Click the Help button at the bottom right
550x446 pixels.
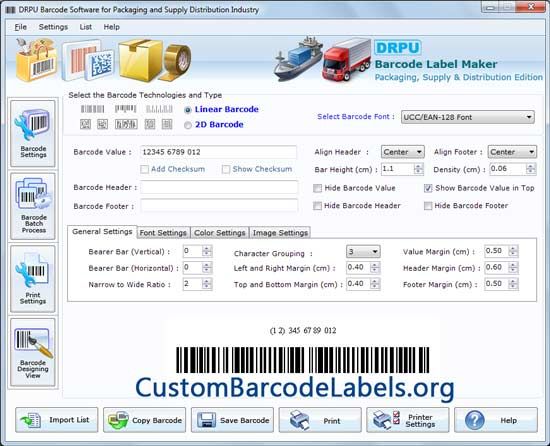tap(496, 420)
